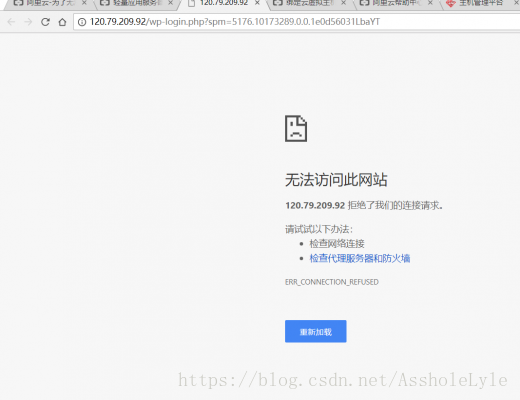Switch to the 轻量应用服务 tab
Viewport: 520px width, 400px height.
[133, 3]
